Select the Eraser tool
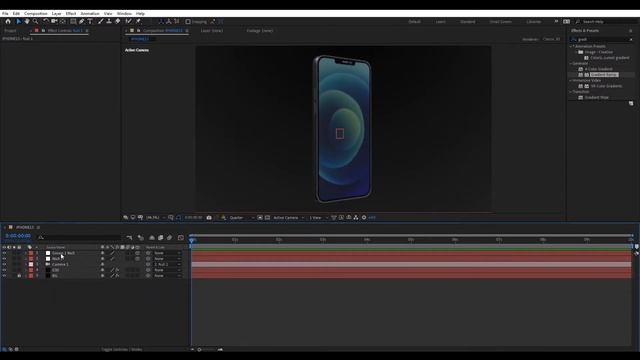Viewport: 640px width, 360px height. coord(118,21)
